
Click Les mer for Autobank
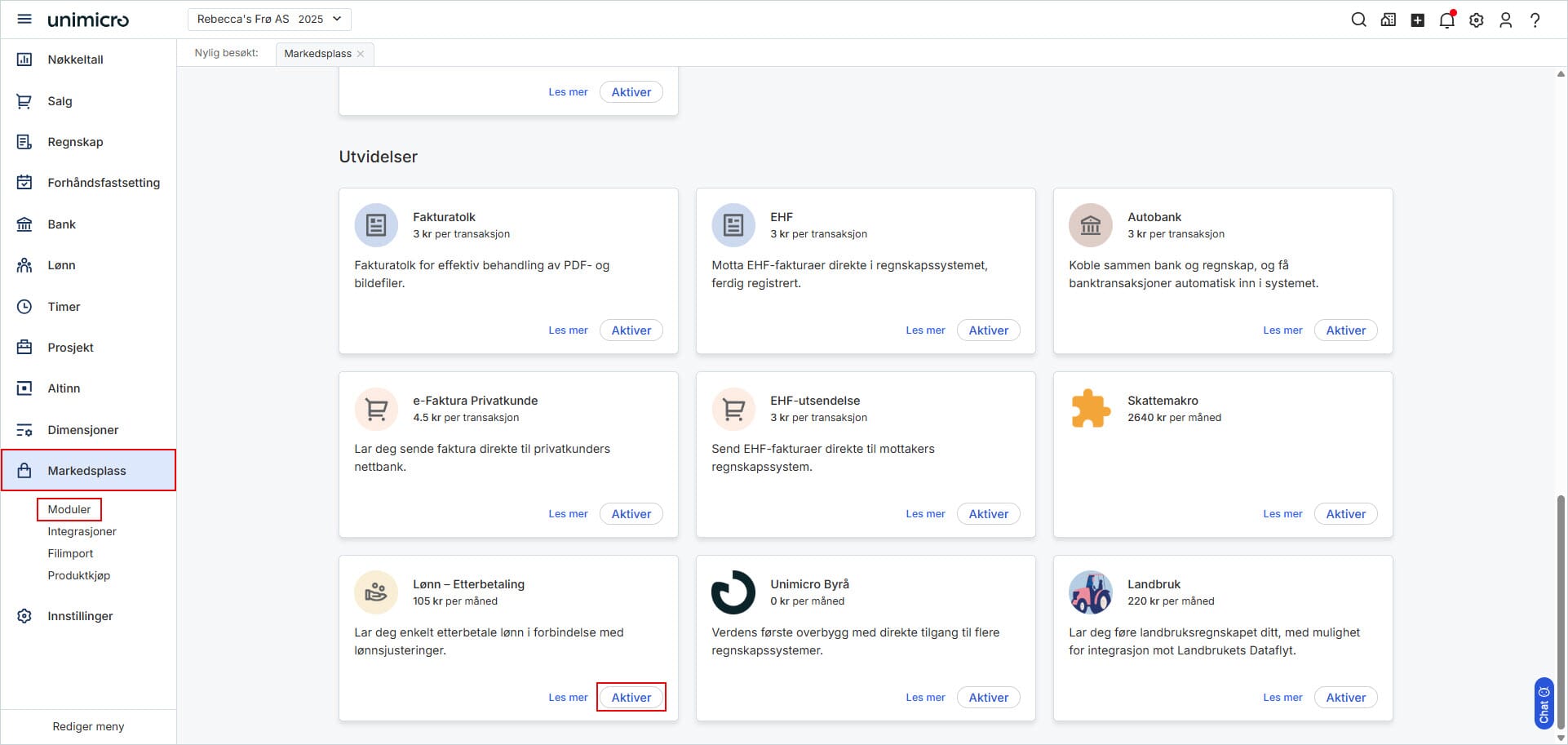point(1282,330)
